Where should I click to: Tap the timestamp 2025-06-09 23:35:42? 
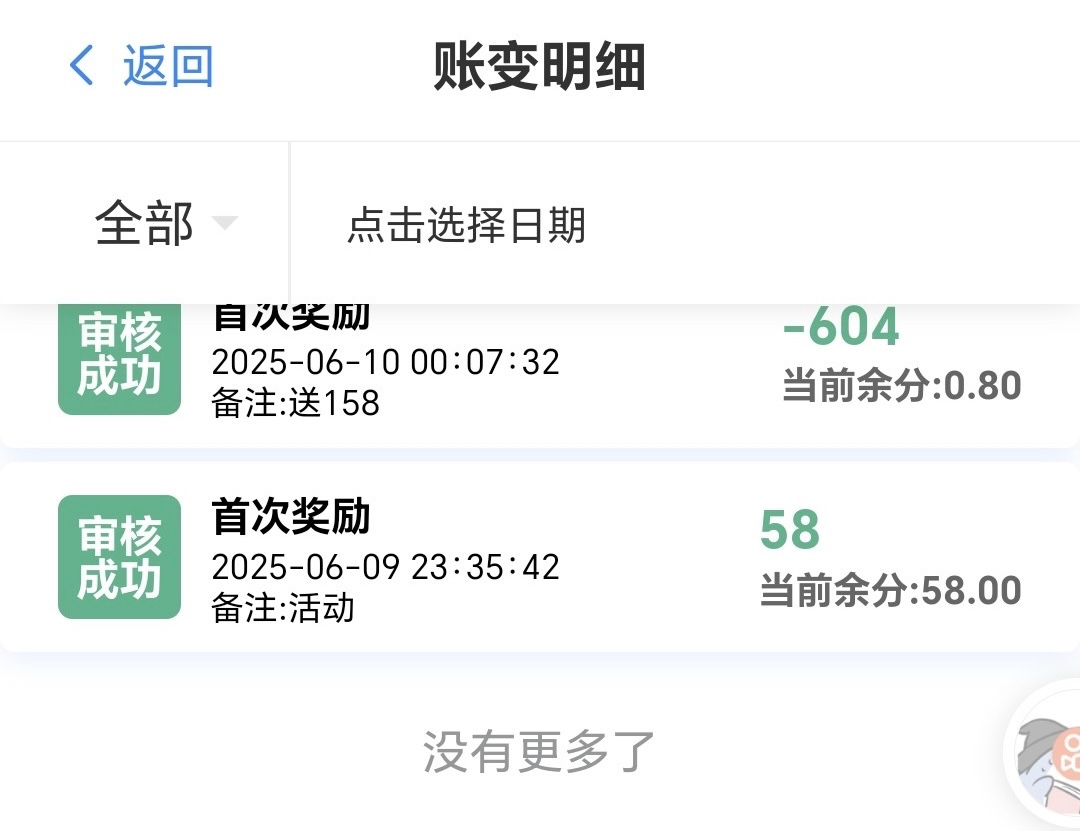(385, 567)
